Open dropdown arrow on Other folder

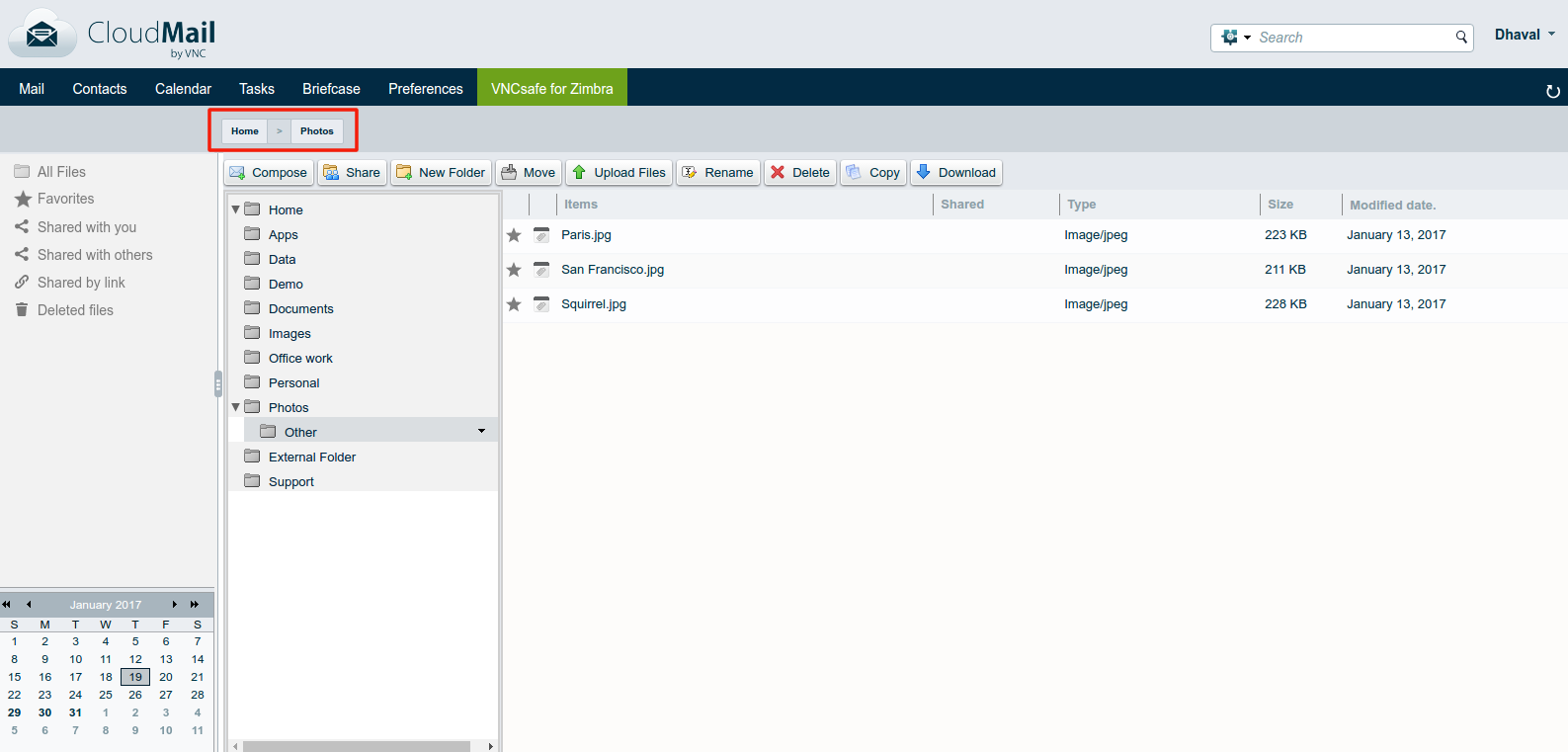481,431
